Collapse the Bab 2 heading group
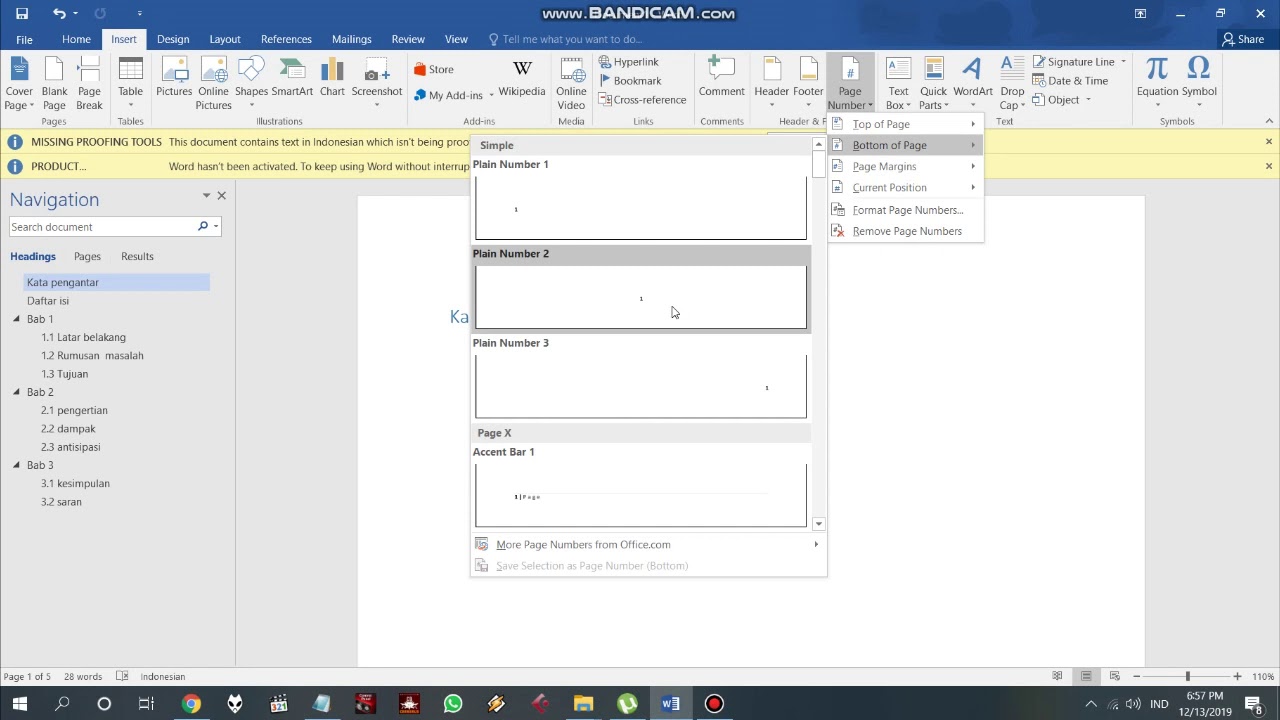 pos(16,392)
